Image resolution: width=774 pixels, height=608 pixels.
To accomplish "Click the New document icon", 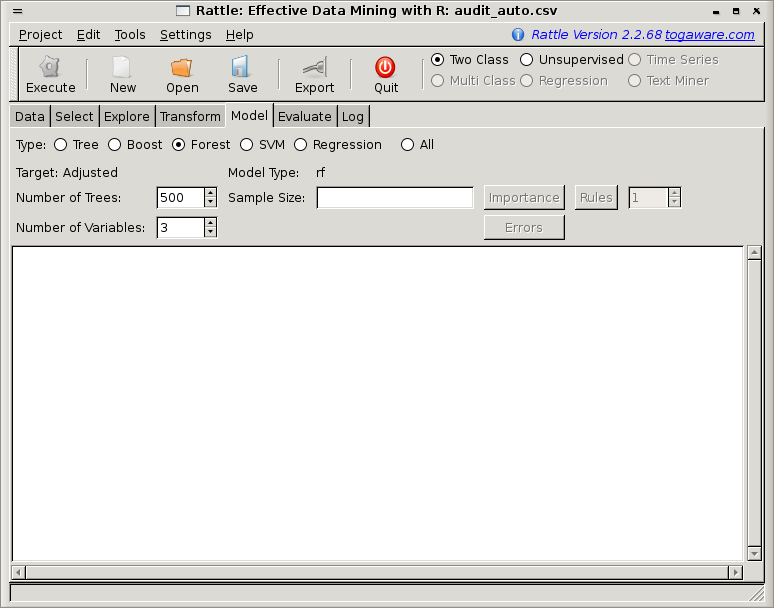I will pyautogui.click(x=122, y=67).
